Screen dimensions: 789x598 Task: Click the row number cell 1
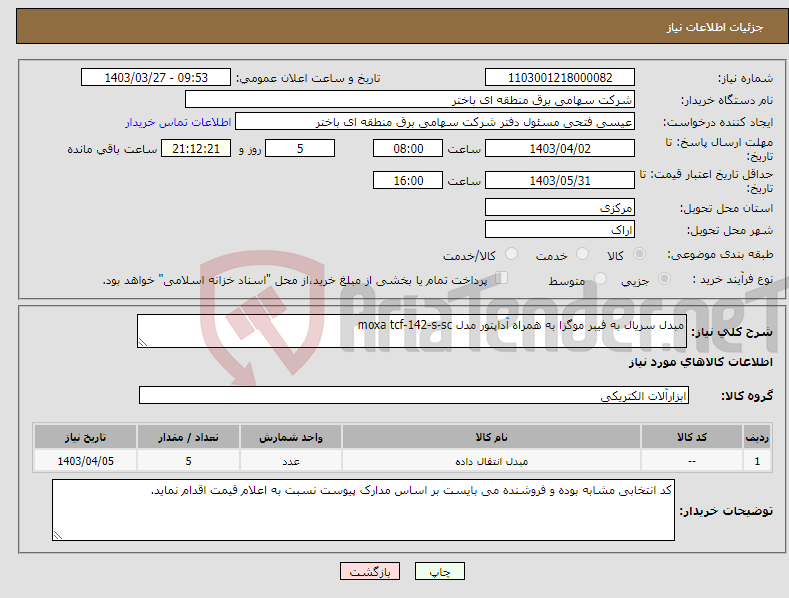coord(757,461)
